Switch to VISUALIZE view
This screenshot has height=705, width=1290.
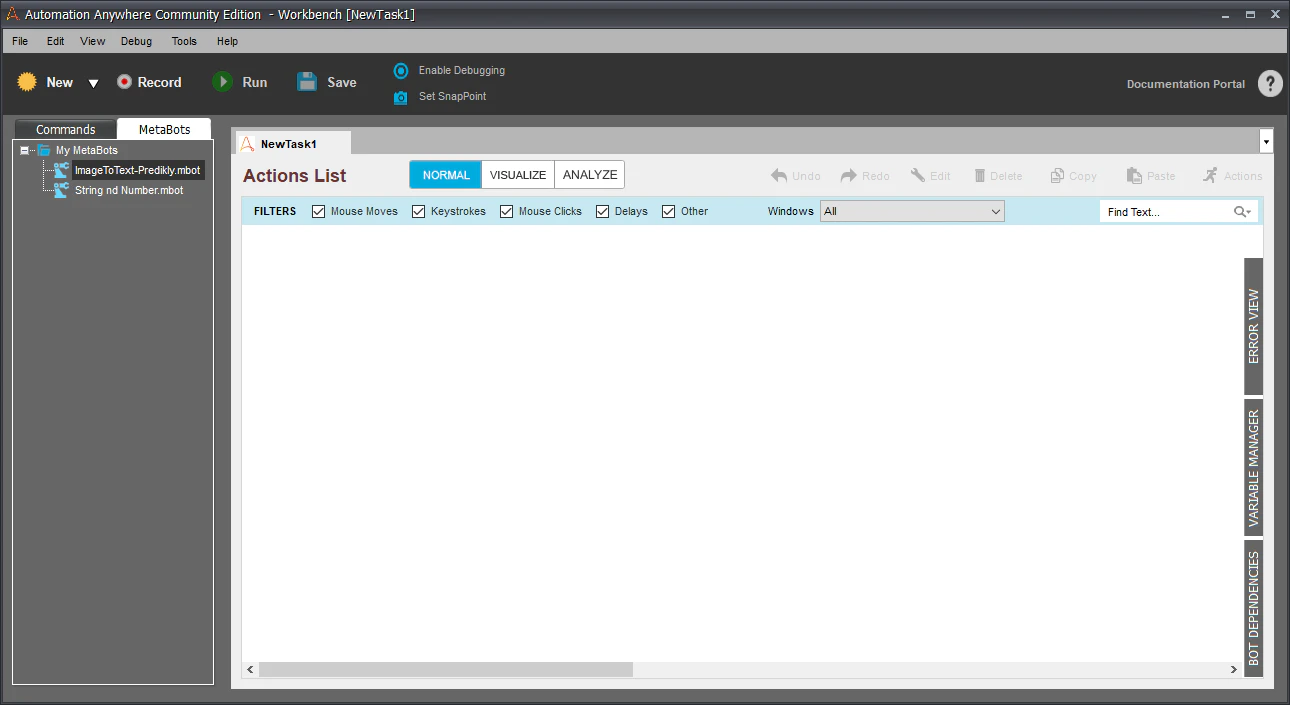pyautogui.click(x=518, y=175)
